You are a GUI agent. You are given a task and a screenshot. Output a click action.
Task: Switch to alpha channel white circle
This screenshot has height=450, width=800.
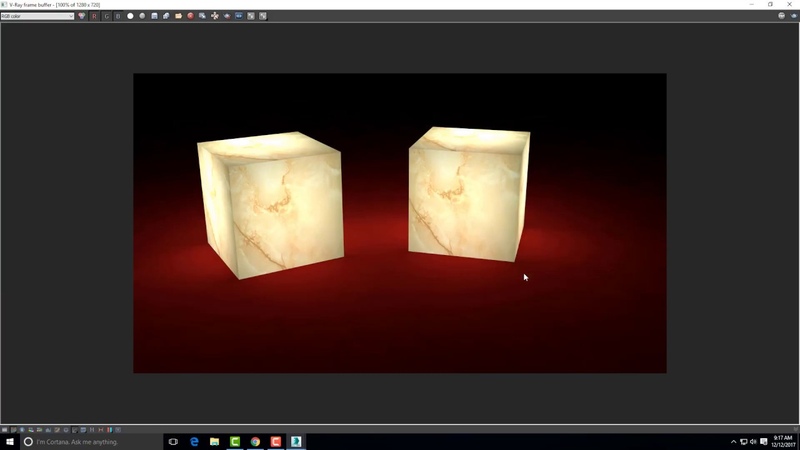[130, 16]
